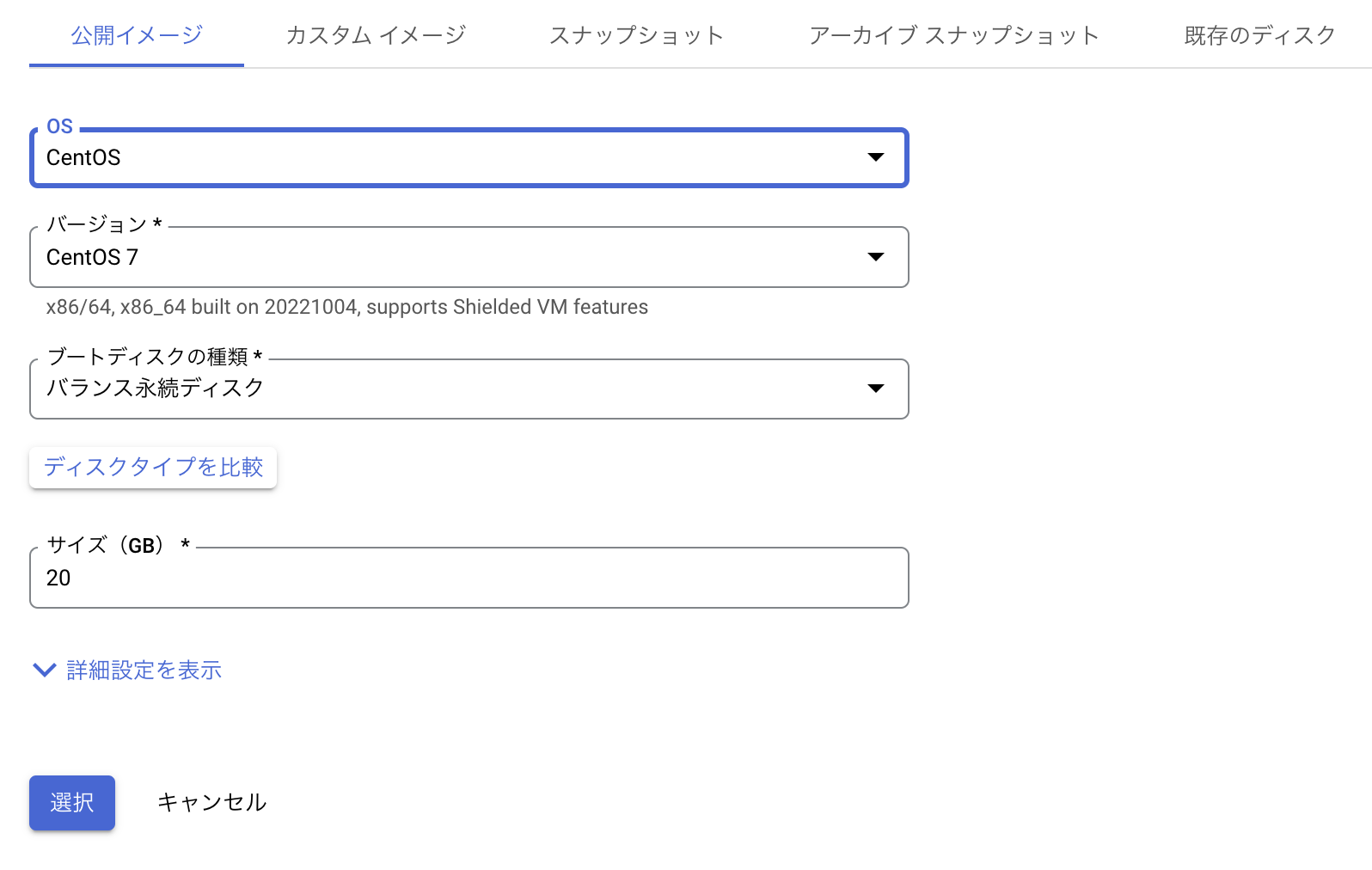The image size is (1372, 870).
Task: Select the value 20 in size field
Action: 58,578
